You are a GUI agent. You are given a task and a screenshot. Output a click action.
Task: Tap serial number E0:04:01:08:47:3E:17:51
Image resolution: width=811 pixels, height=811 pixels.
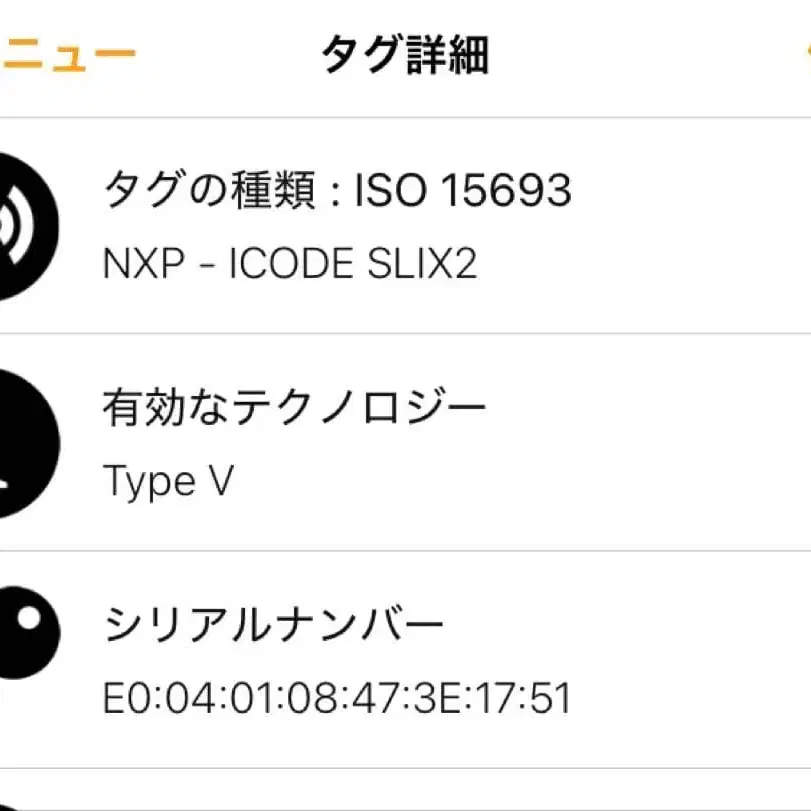point(337,698)
